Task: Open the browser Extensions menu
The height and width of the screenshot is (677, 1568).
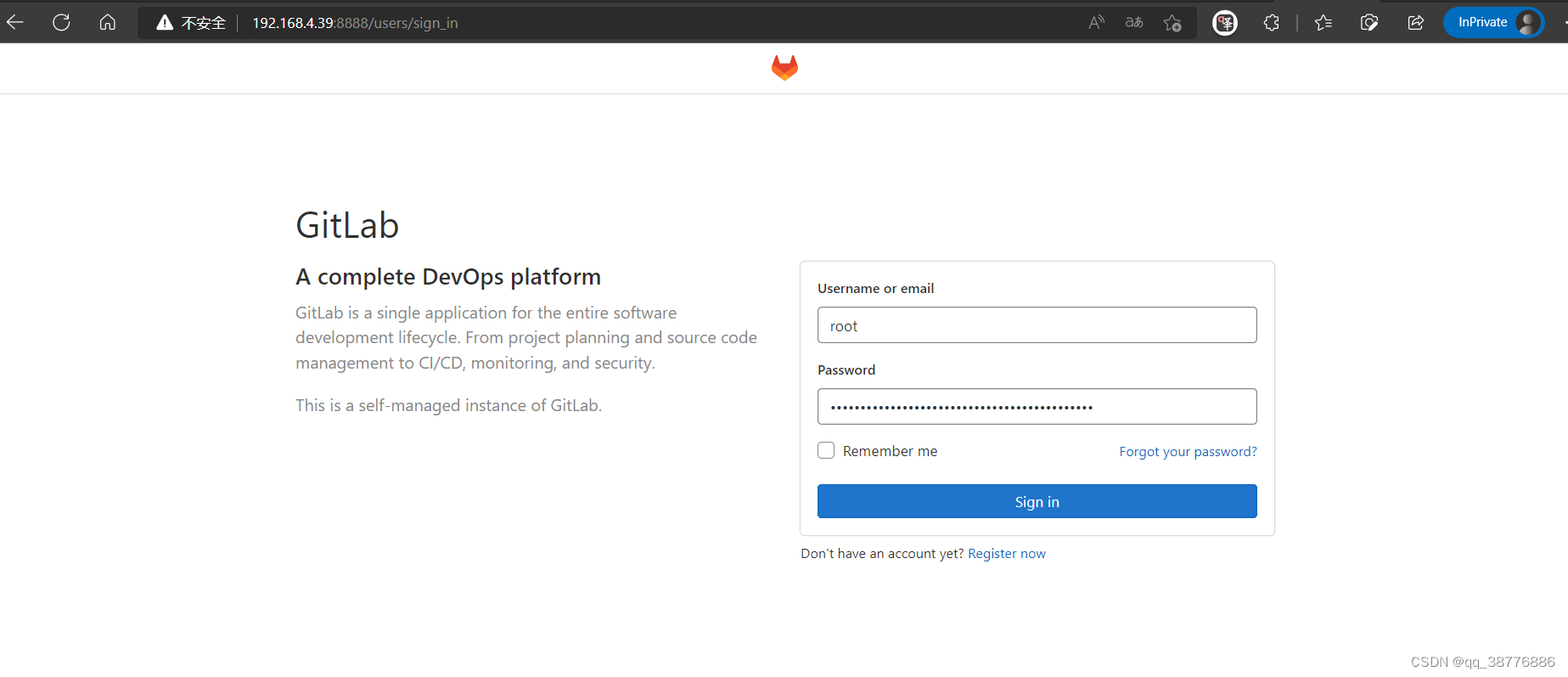Action: pos(1271,23)
